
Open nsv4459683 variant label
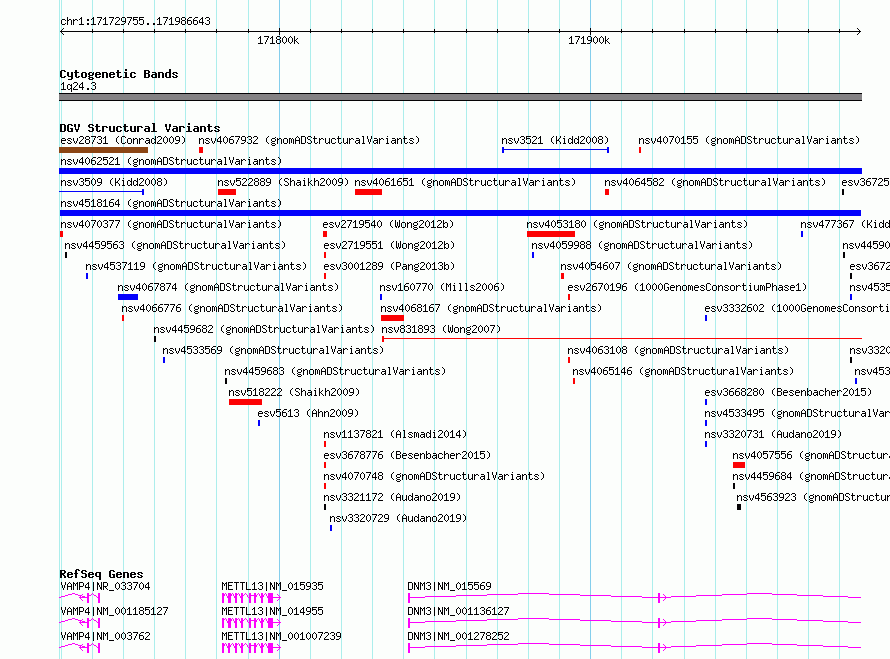[x=335, y=371]
